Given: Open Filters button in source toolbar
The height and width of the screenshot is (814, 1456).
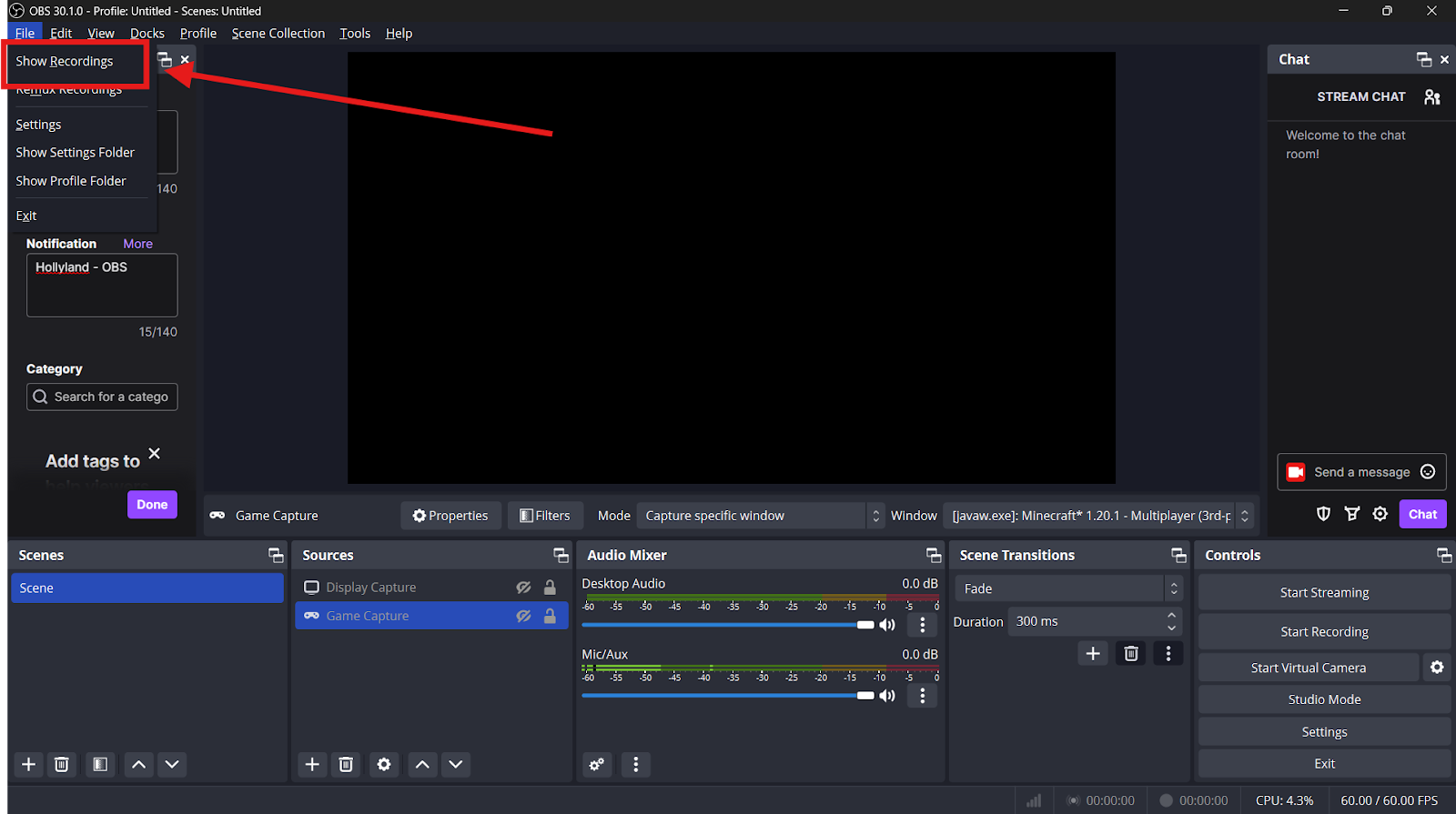Looking at the screenshot, I should pos(545,516).
